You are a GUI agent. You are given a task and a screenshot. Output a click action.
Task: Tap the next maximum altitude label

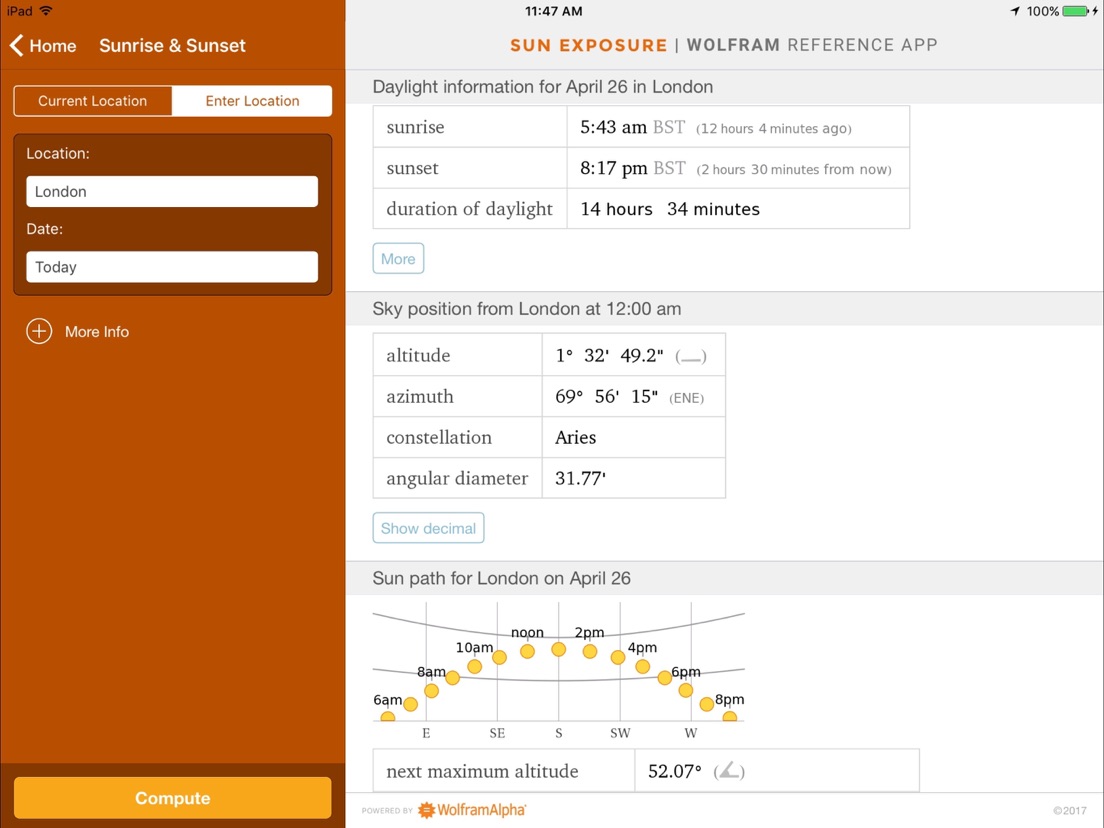point(482,771)
